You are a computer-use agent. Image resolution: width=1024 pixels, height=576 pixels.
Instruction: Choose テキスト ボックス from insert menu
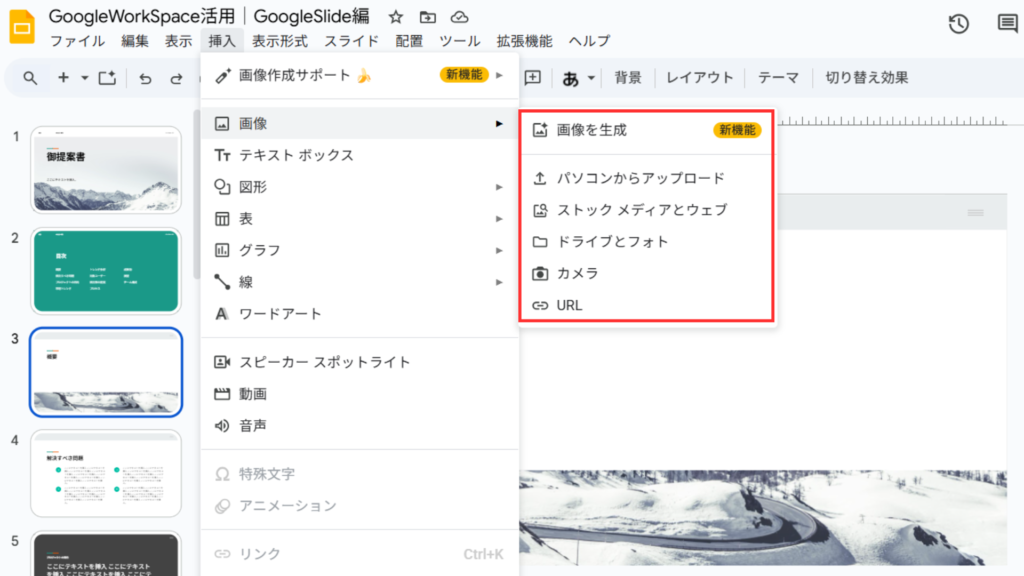tap(296, 155)
